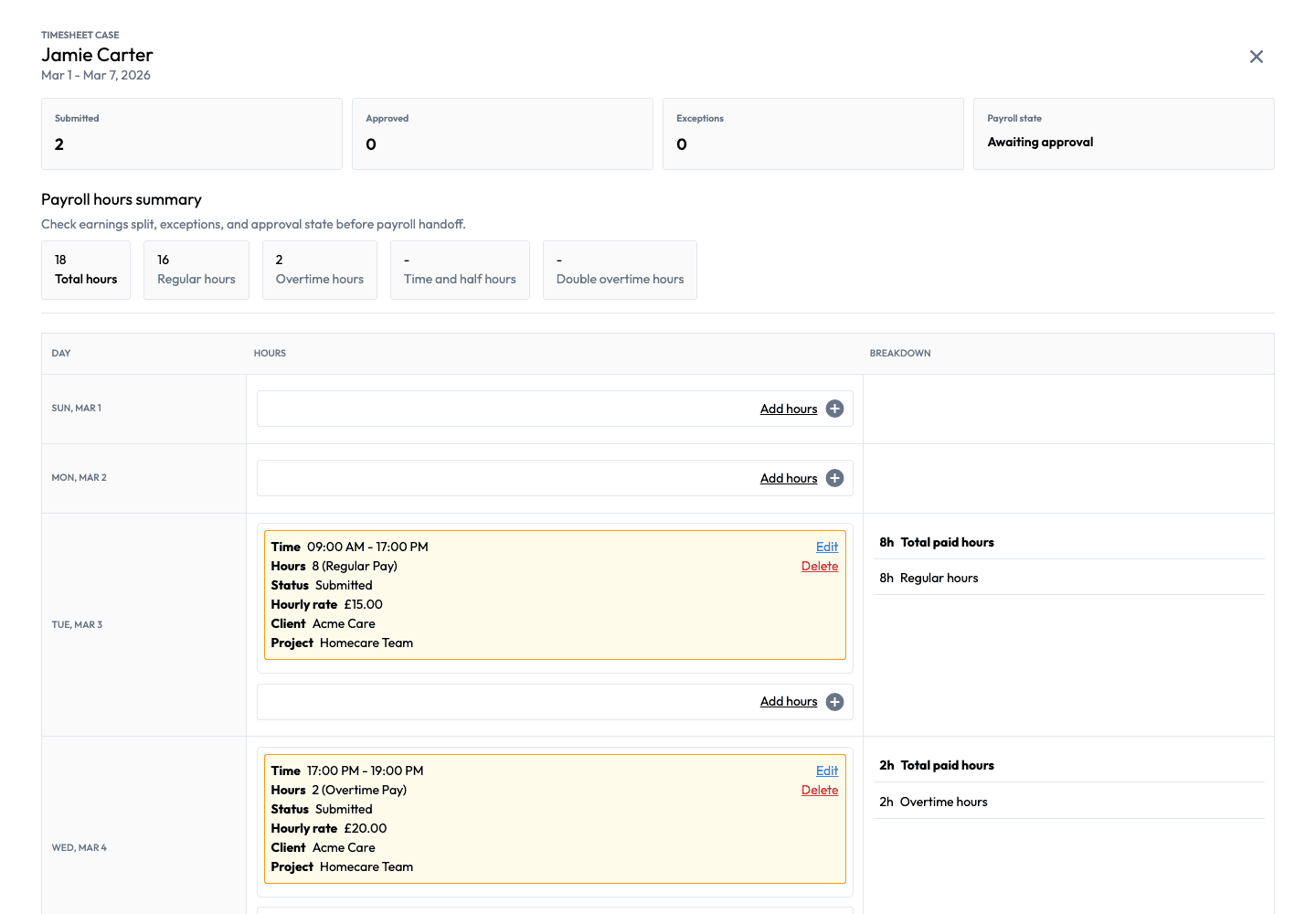
Task: Add hours link for Mon, Mar 2
Action: pyautogui.click(x=789, y=478)
